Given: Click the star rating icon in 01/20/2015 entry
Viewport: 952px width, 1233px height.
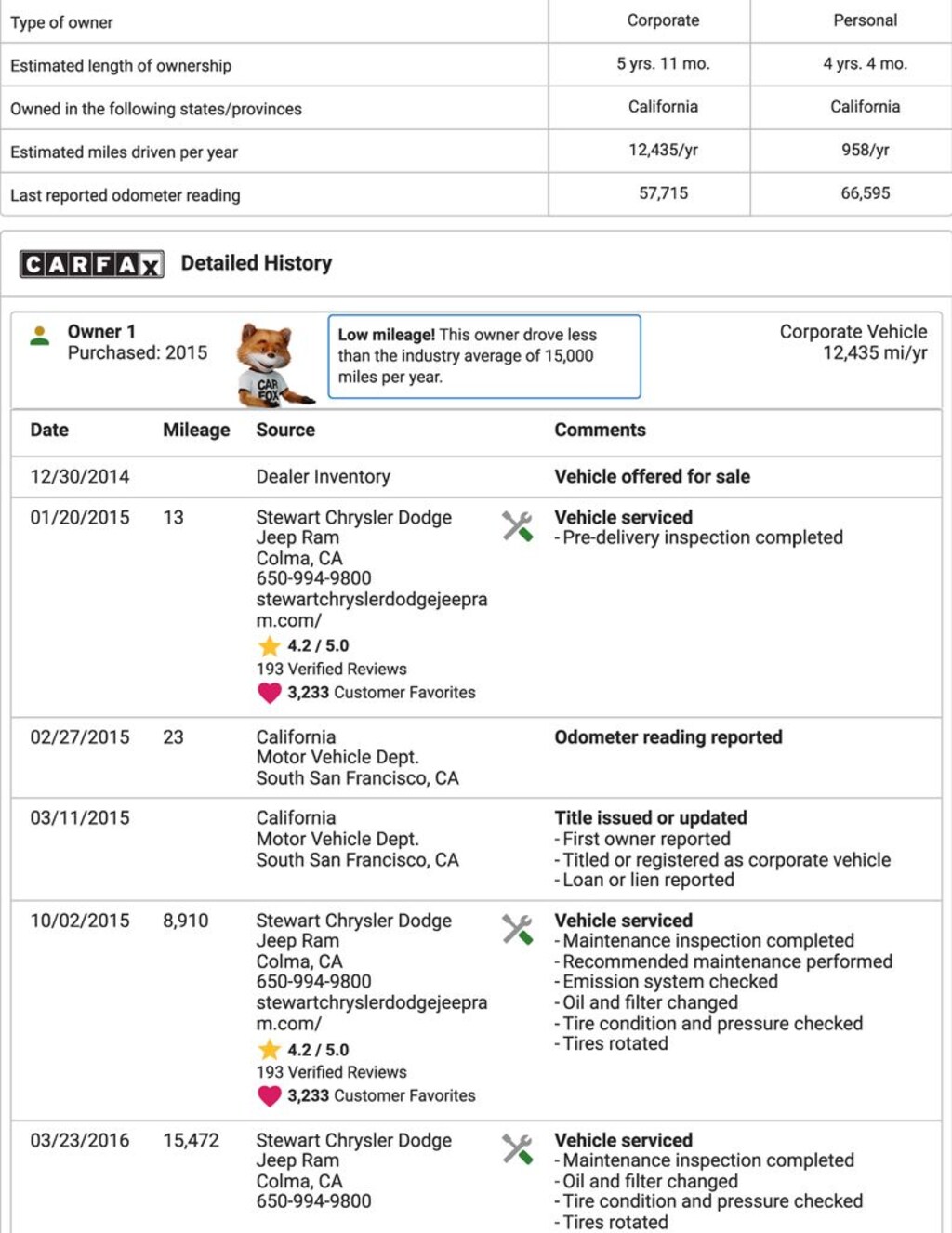Looking at the screenshot, I should pos(270,645).
